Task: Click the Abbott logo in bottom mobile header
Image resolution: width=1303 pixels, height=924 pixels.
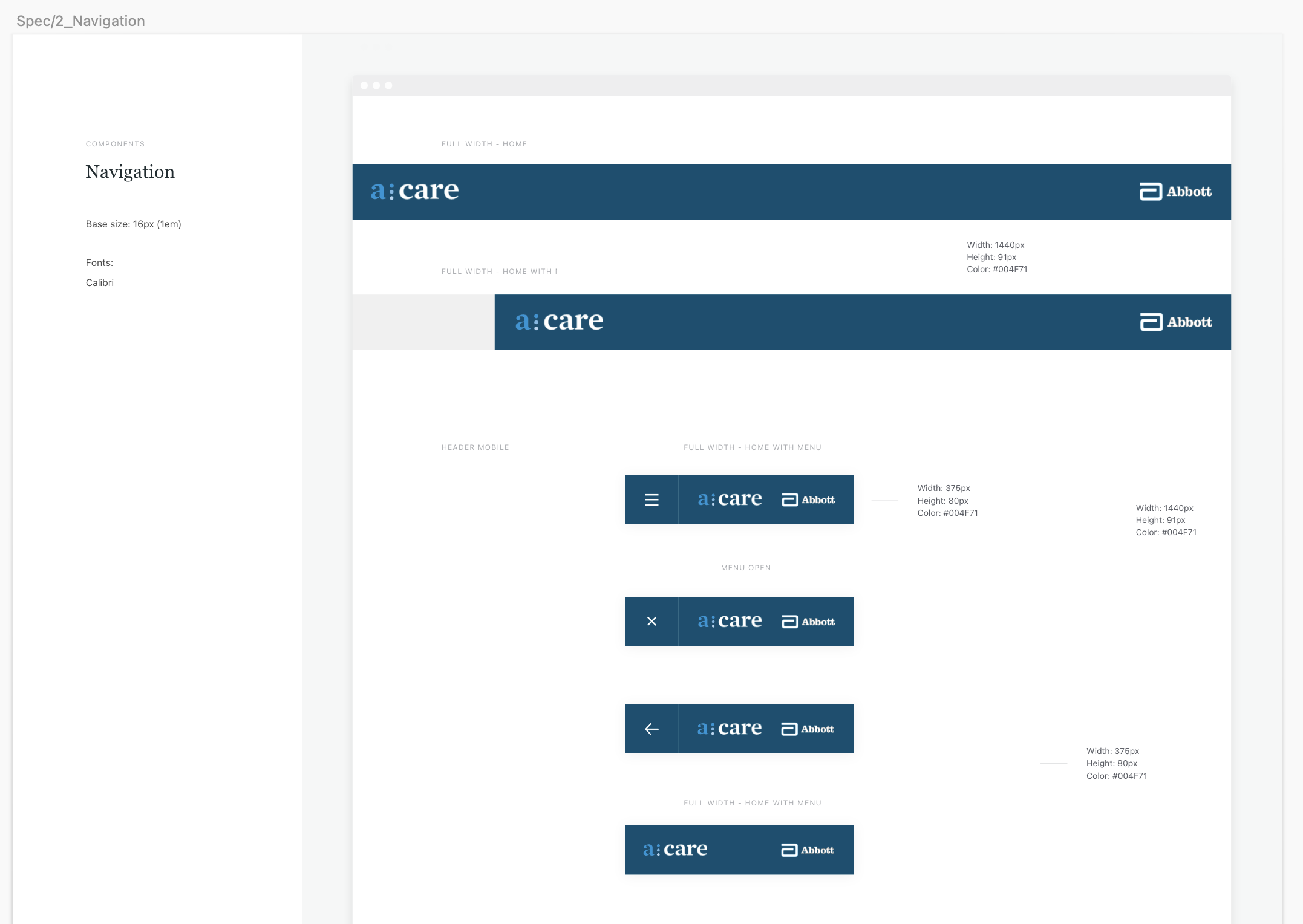Action: (808, 850)
